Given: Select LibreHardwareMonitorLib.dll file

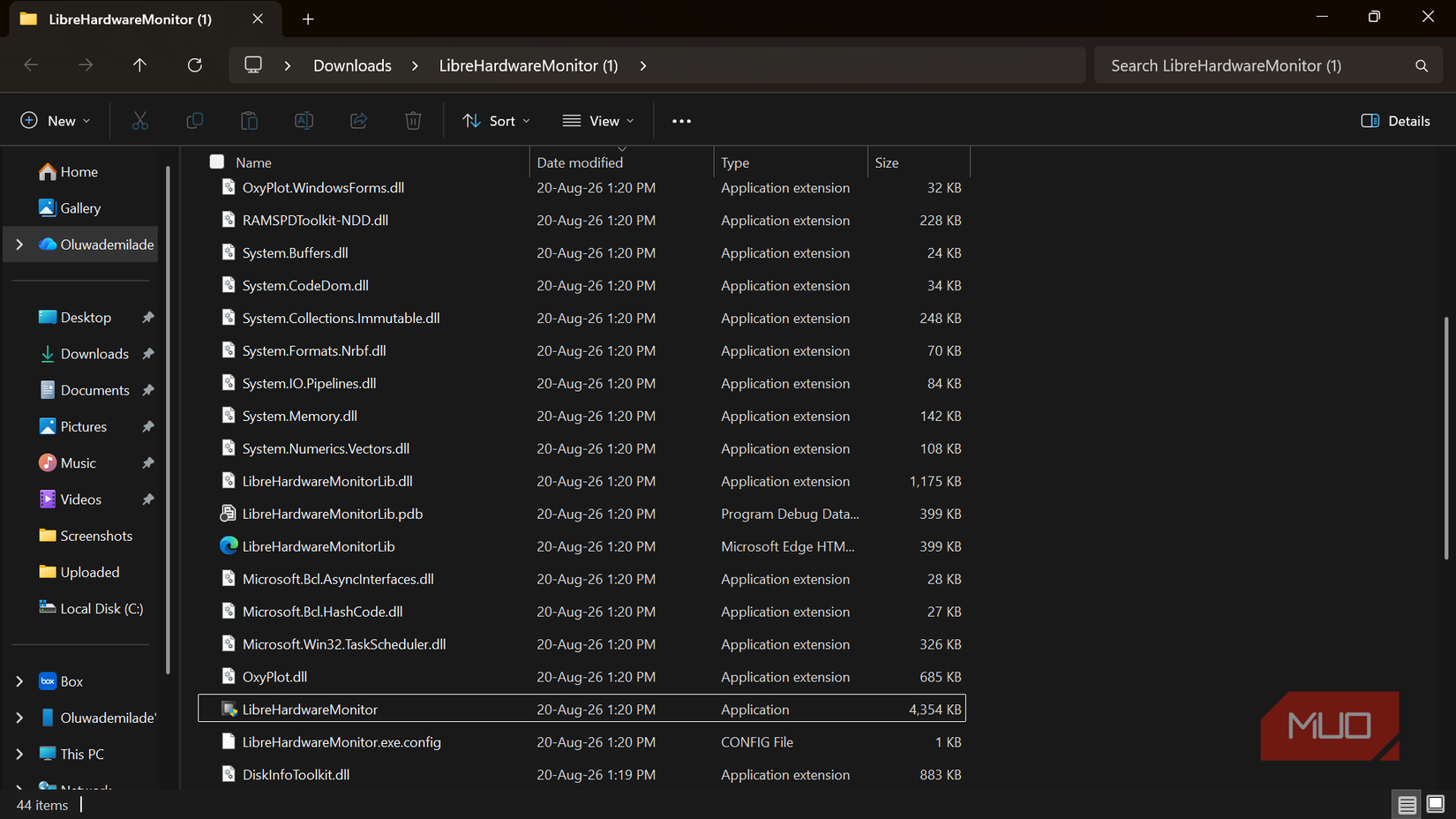Looking at the screenshot, I should pyautogui.click(x=582, y=481).
